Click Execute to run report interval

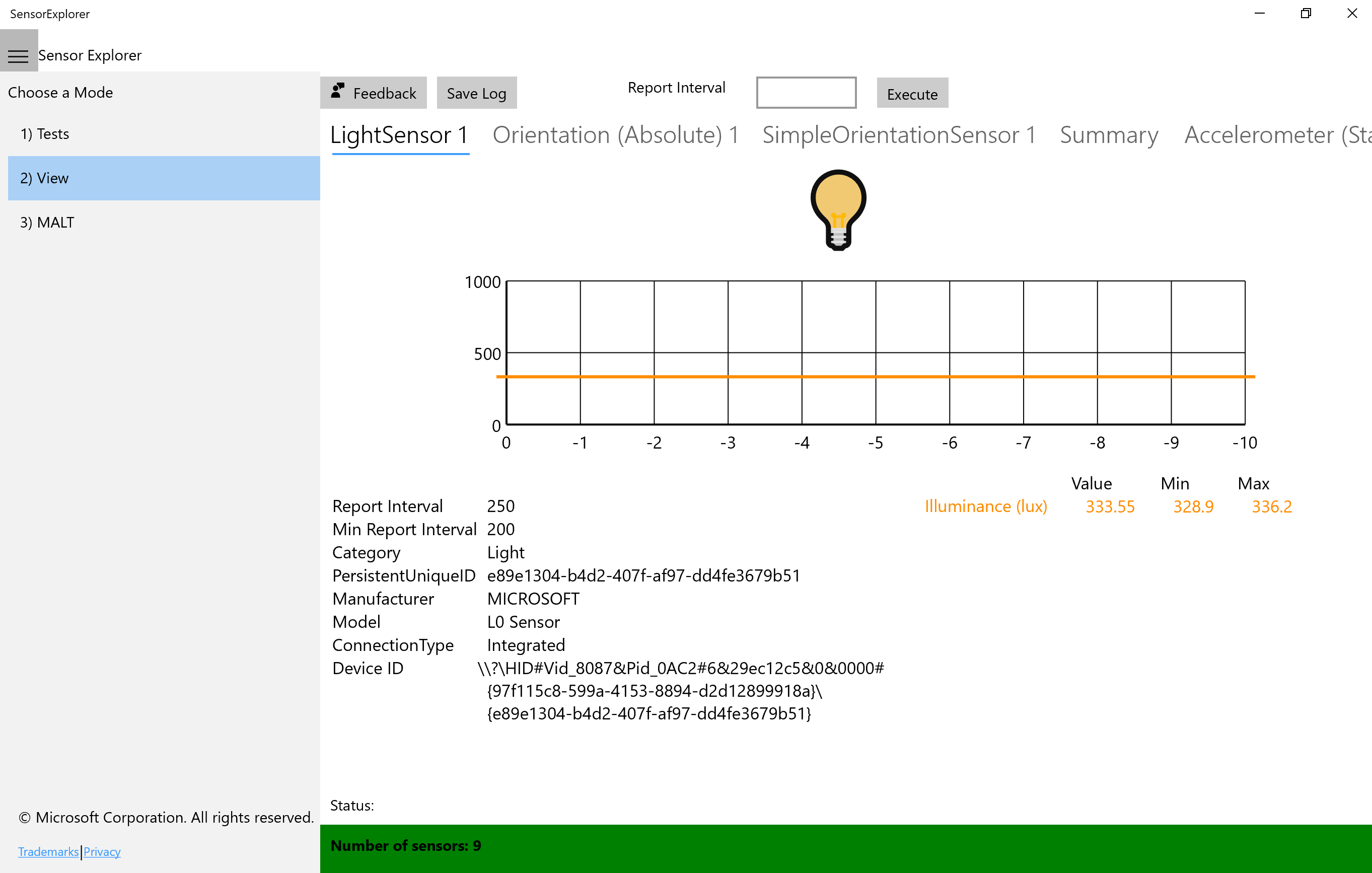(x=911, y=93)
